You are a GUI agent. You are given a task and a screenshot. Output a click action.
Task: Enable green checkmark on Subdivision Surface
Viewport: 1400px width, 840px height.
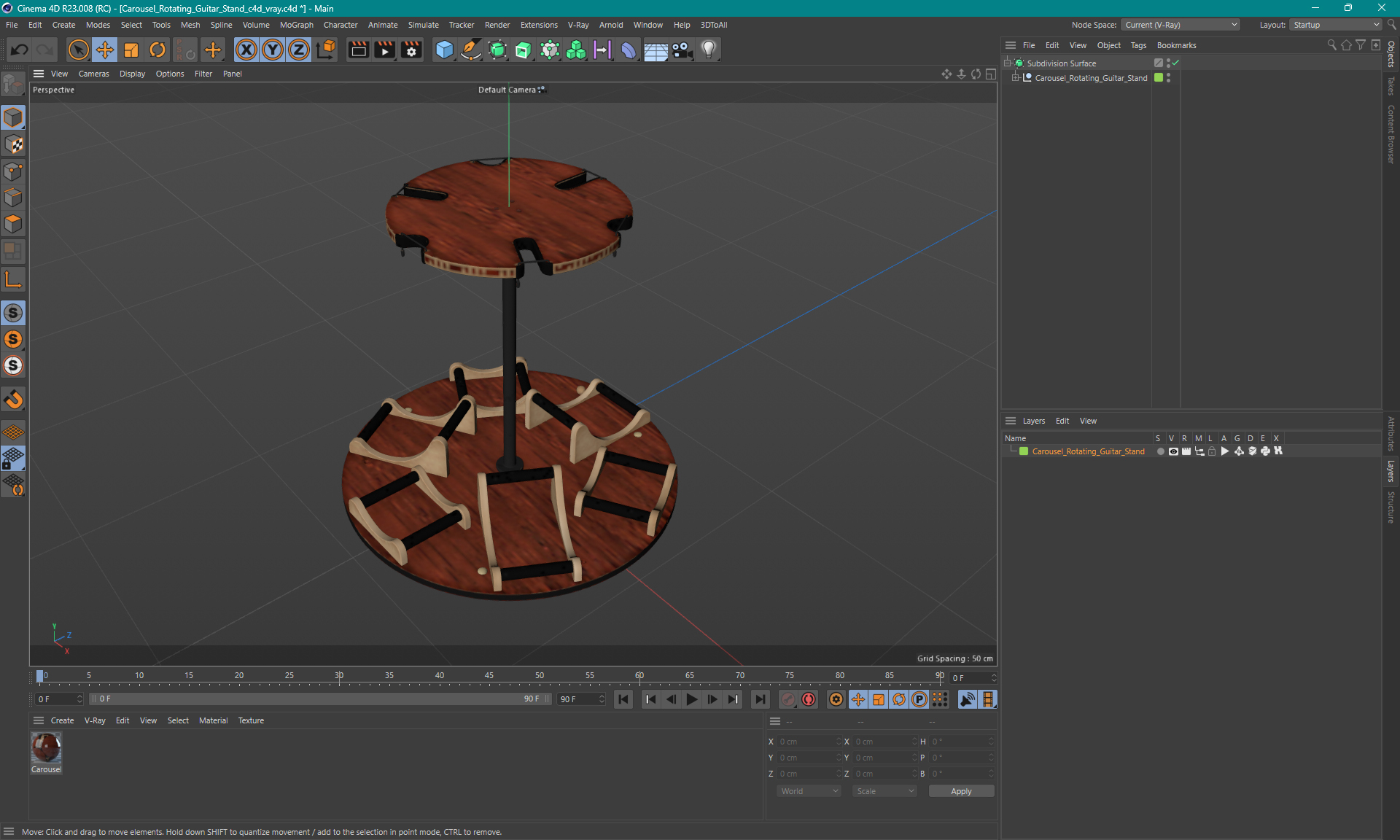click(1176, 62)
